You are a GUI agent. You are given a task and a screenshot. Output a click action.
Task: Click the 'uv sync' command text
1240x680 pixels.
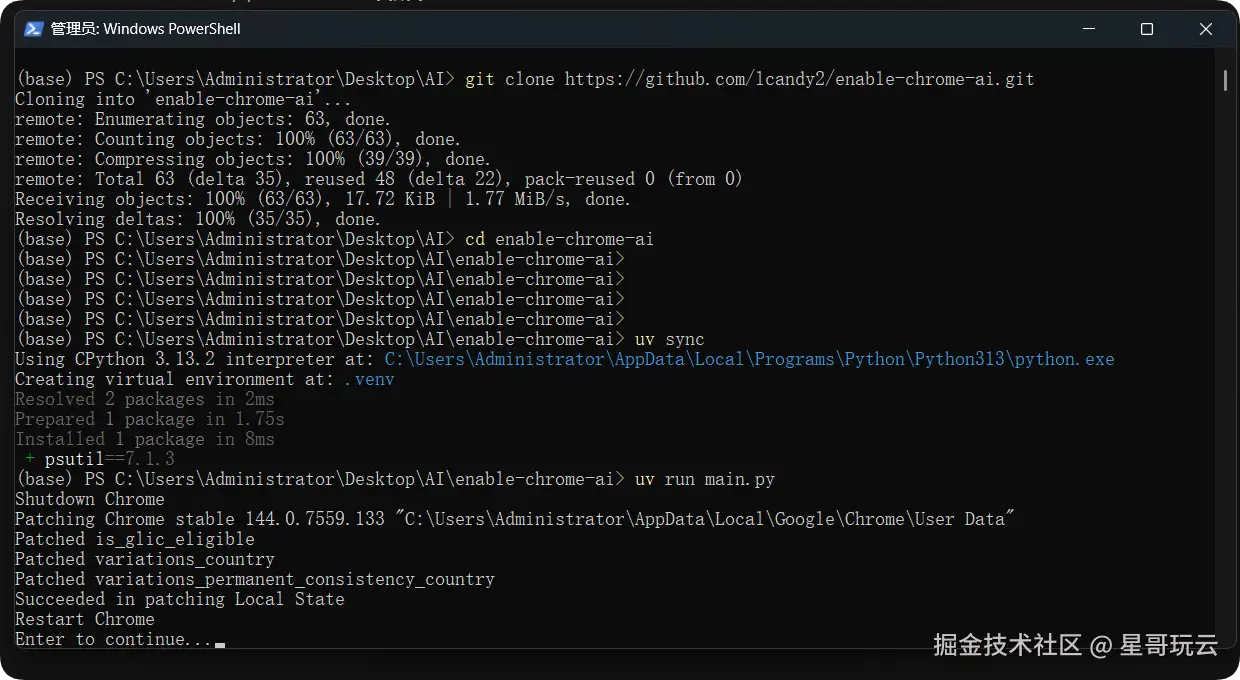pyautogui.click(x=669, y=339)
